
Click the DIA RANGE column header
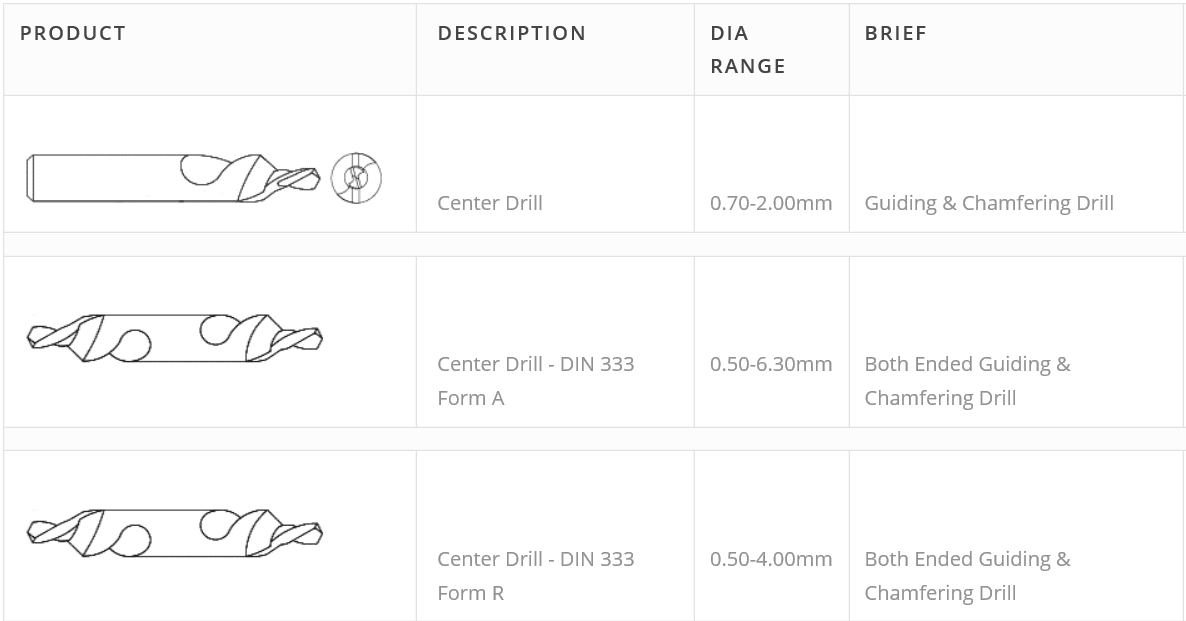pyautogui.click(x=747, y=49)
